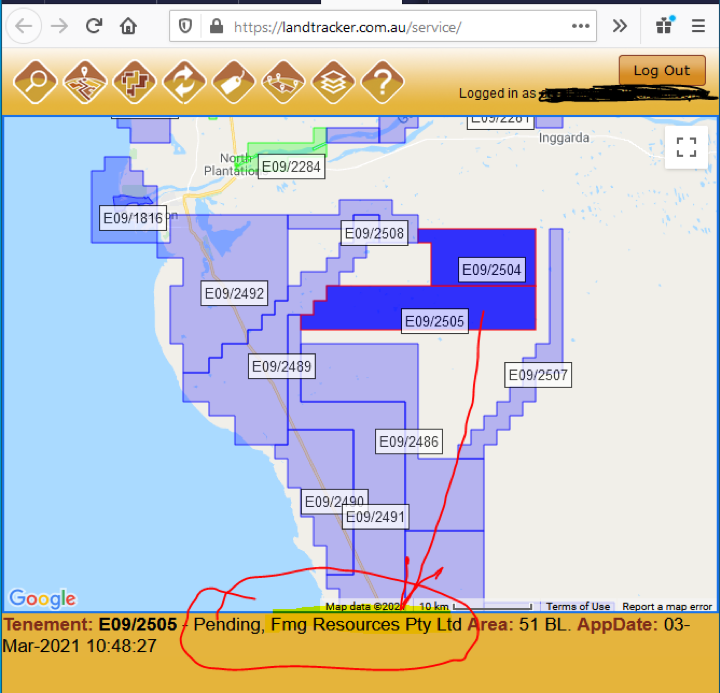Screen dimensions: 720x693
Task: Go back in browser history
Action: click(24, 26)
